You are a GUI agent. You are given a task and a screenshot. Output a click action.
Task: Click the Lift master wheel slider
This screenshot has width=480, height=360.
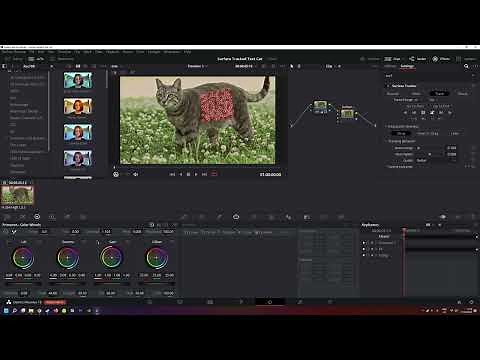pos(23,284)
